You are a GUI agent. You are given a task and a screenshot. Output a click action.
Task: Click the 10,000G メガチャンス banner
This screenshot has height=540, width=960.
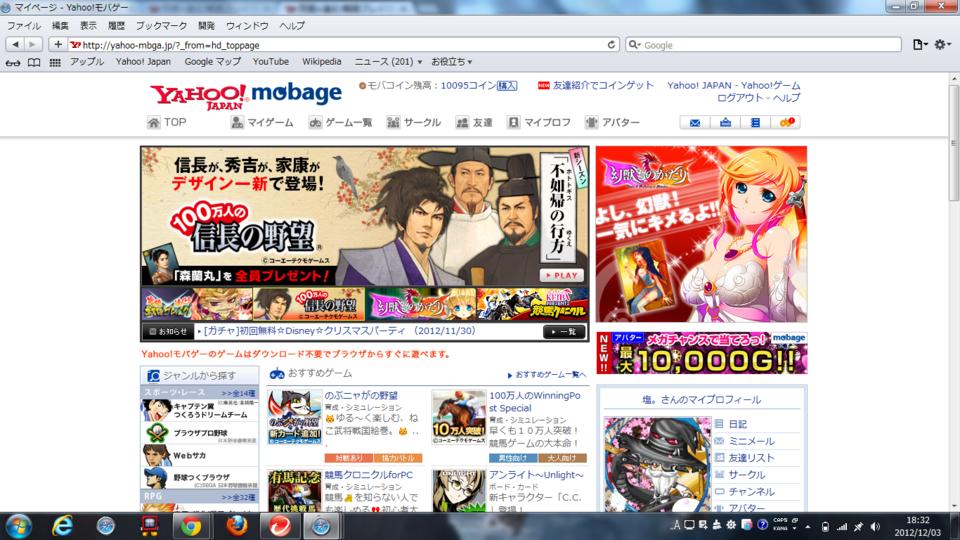click(x=702, y=353)
